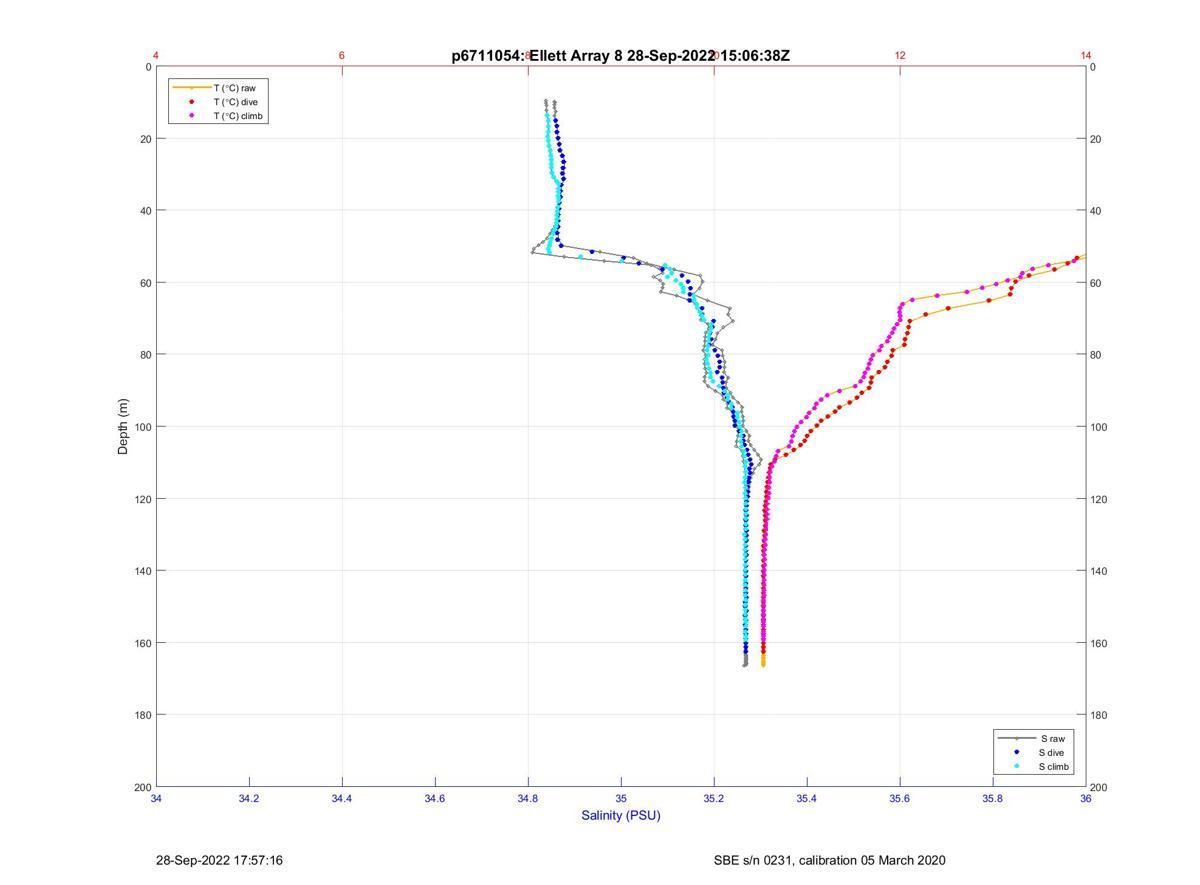Click the magenta dot marker in temperature legend
This screenshot has height=885, width=1200.
click(191, 116)
